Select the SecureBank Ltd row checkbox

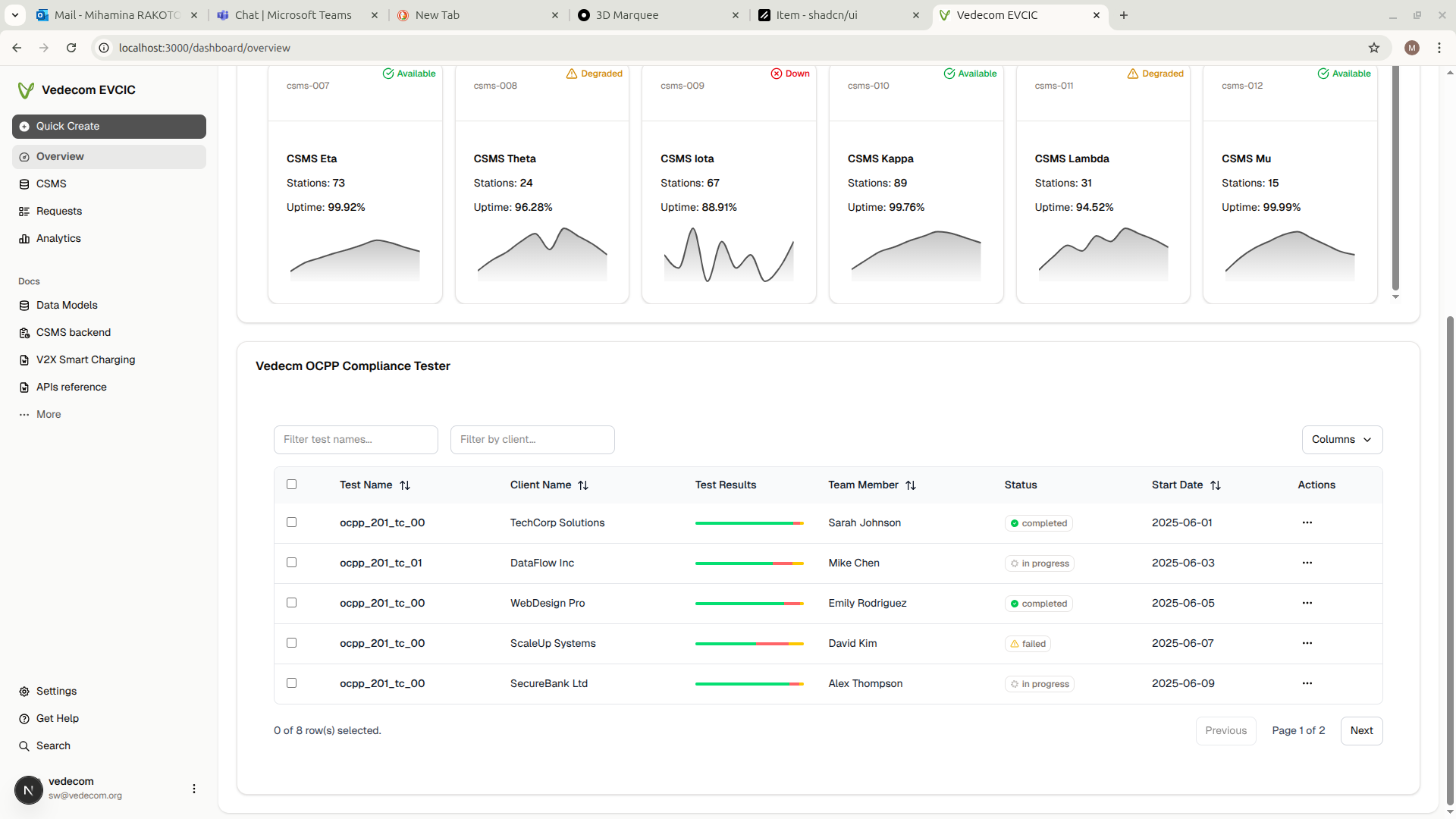tap(291, 683)
